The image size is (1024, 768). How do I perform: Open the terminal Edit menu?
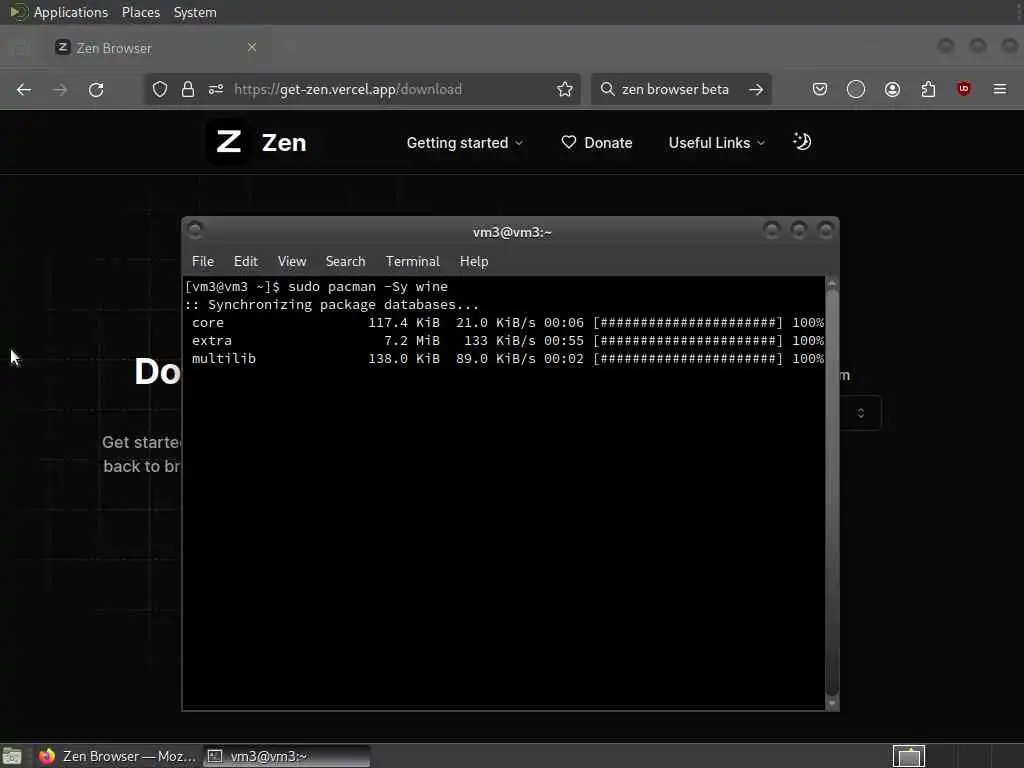(x=246, y=261)
